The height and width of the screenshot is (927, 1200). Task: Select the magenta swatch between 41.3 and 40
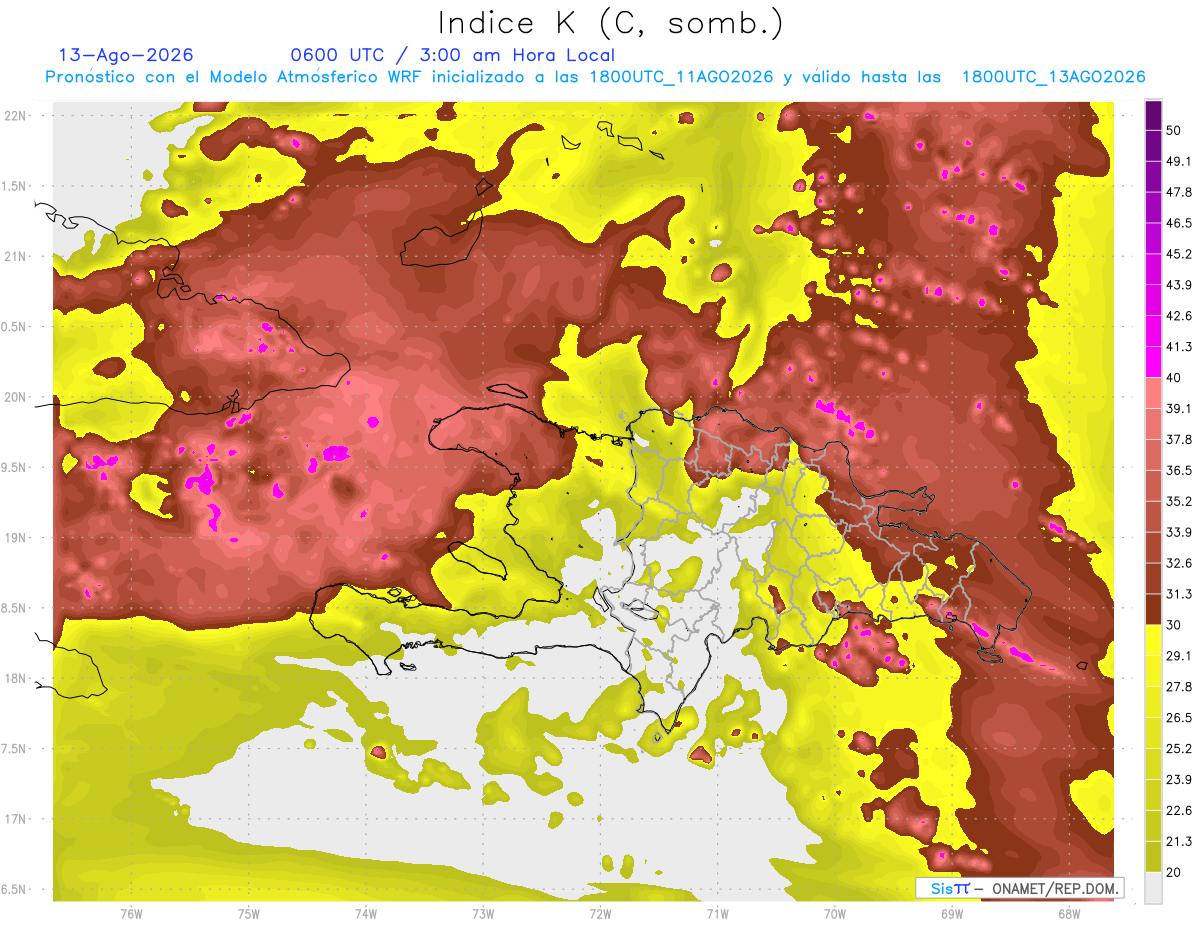(x=1153, y=362)
